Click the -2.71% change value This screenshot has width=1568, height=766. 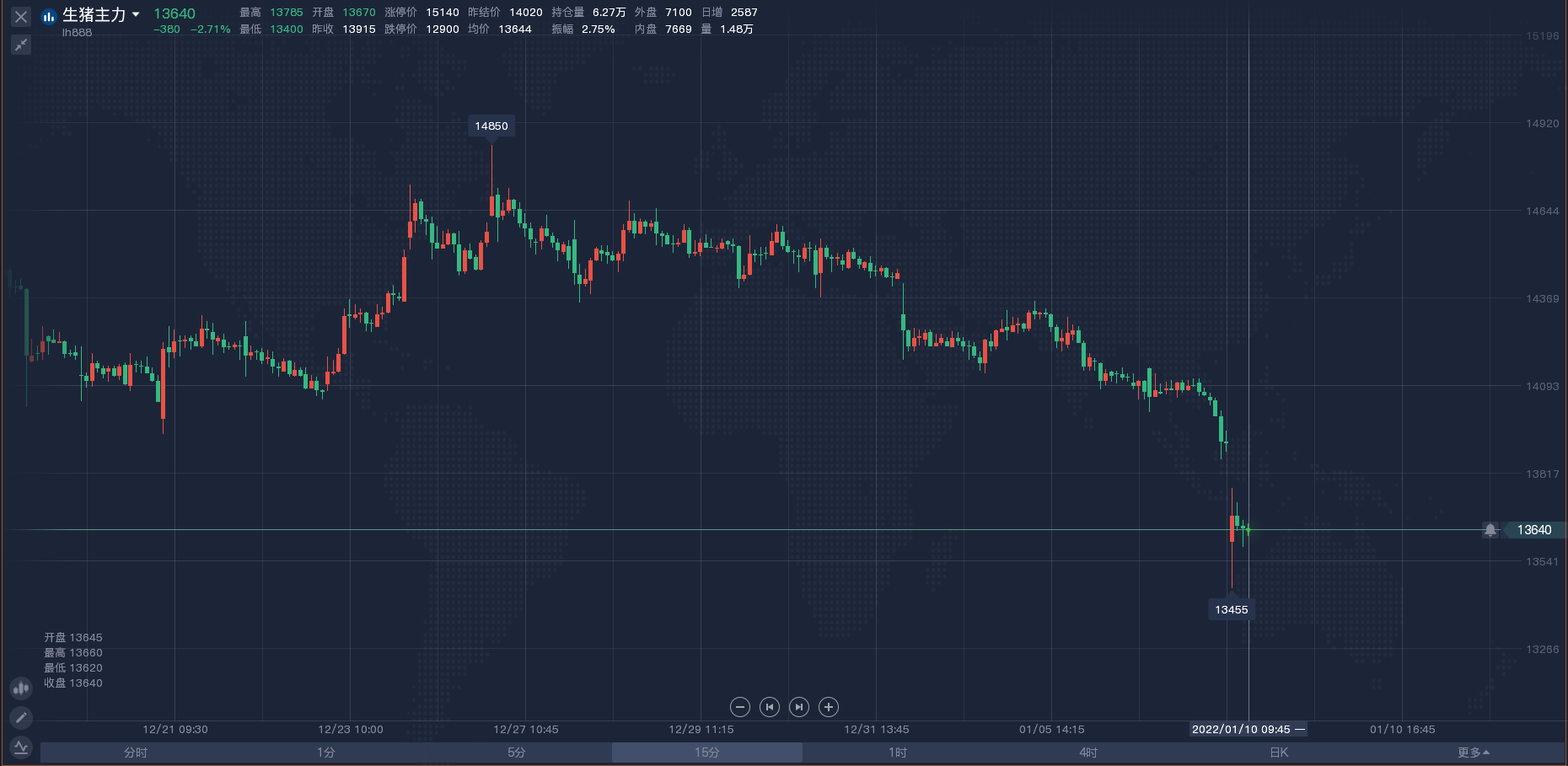point(211,29)
